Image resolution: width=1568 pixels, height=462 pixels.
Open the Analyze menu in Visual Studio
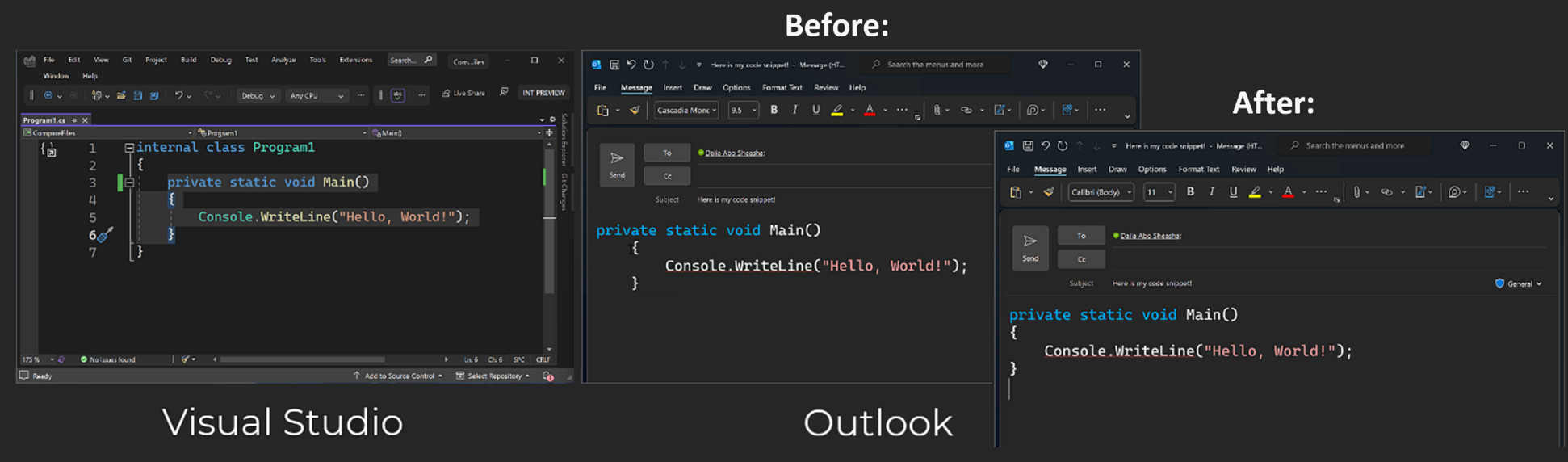[x=283, y=60]
